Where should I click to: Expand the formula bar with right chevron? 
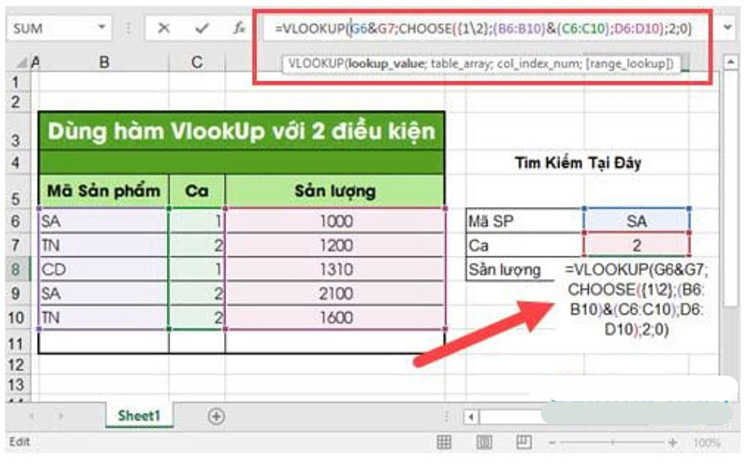click(x=728, y=27)
